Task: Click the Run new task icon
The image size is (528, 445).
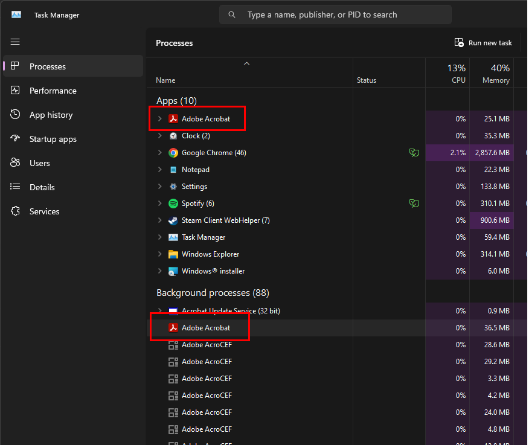Action: coord(459,43)
